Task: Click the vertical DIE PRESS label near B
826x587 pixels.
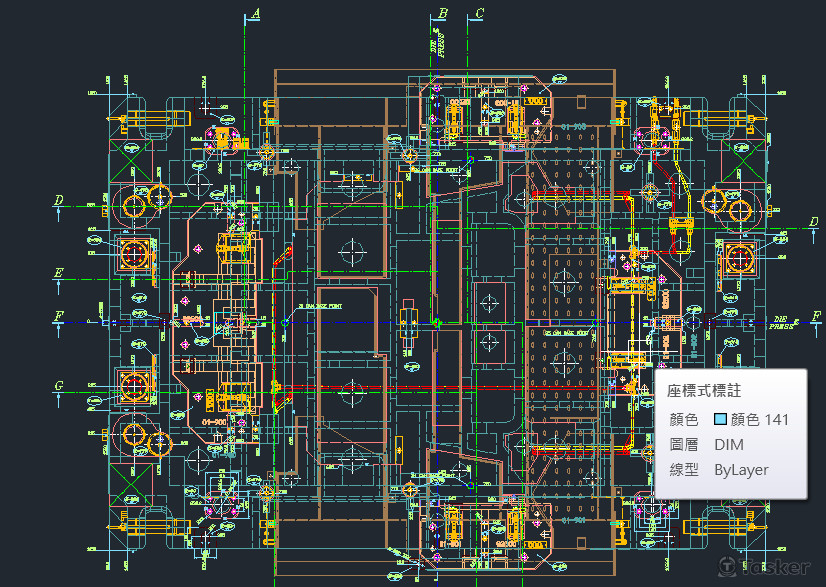Action: [x=434, y=43]
